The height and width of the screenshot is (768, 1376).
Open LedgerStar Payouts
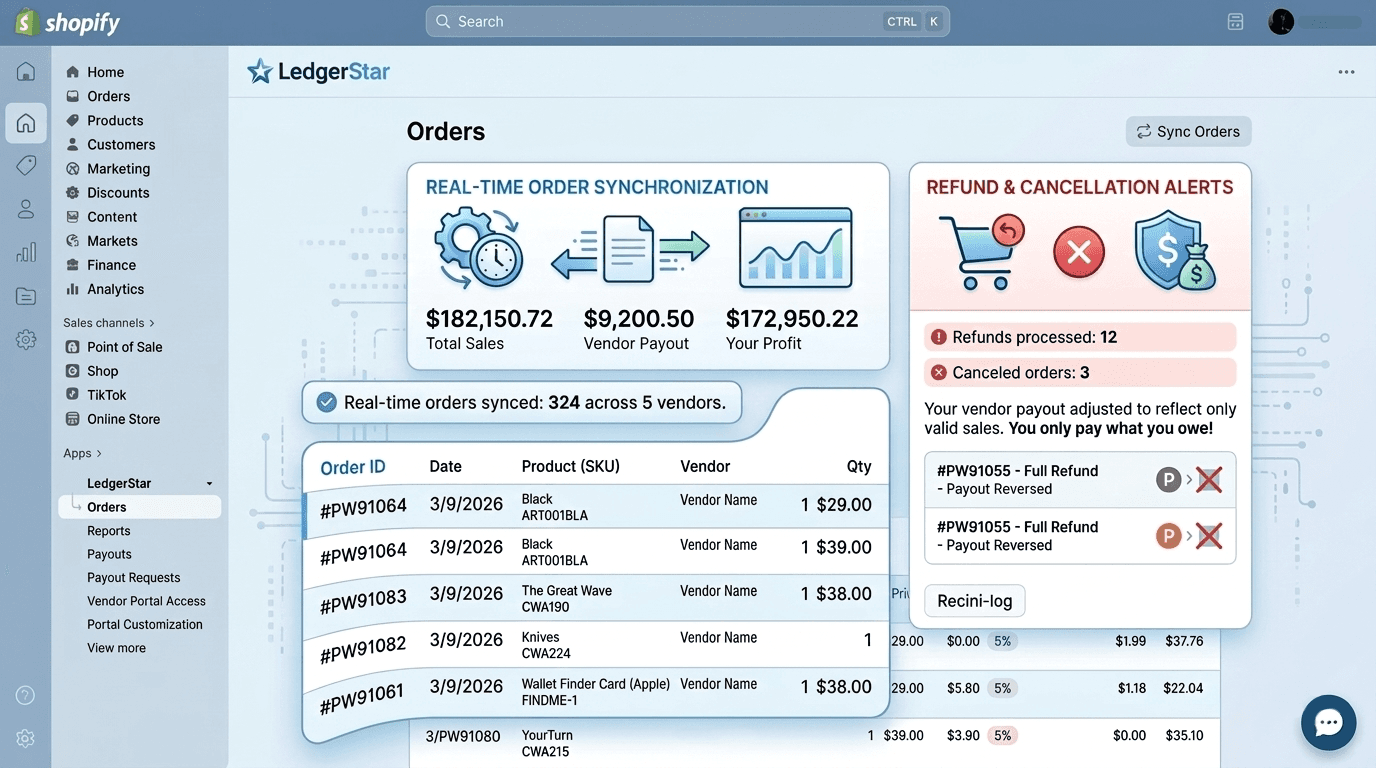pyautogui.click(x=109, y=554)
